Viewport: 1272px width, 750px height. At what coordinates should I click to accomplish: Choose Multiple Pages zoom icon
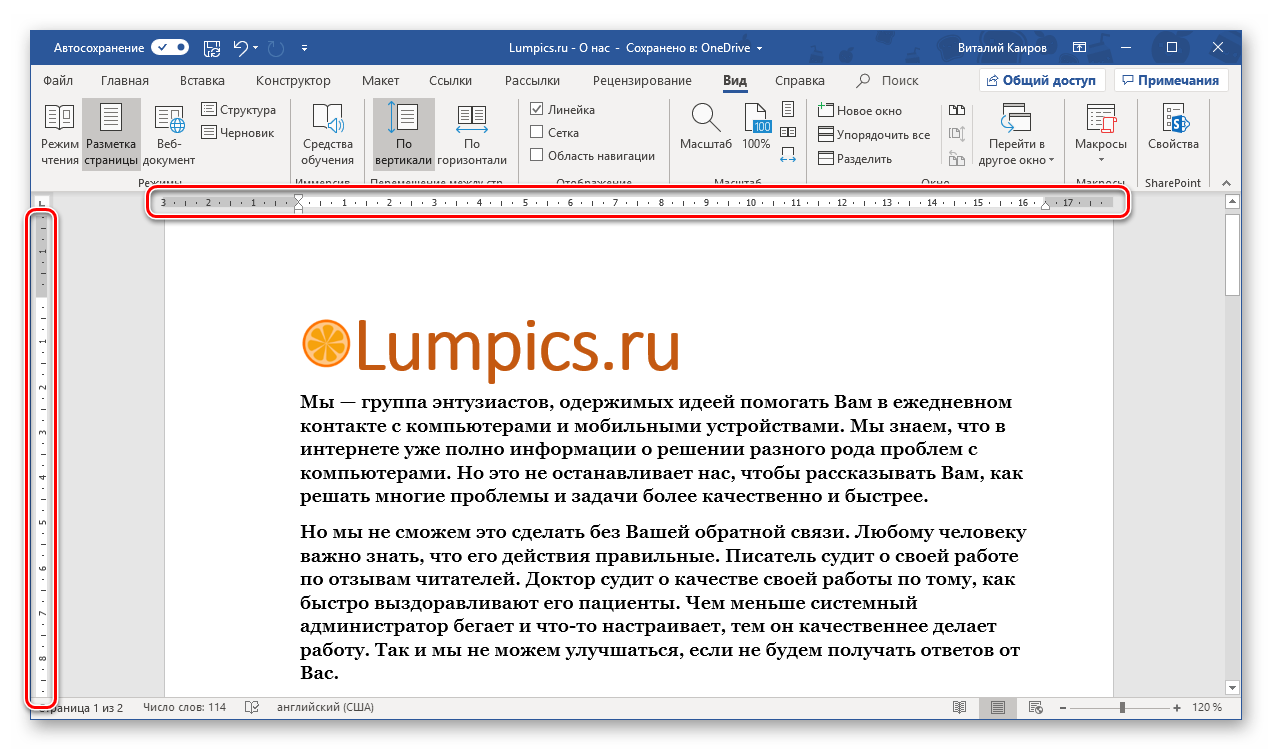pos(788,132)
